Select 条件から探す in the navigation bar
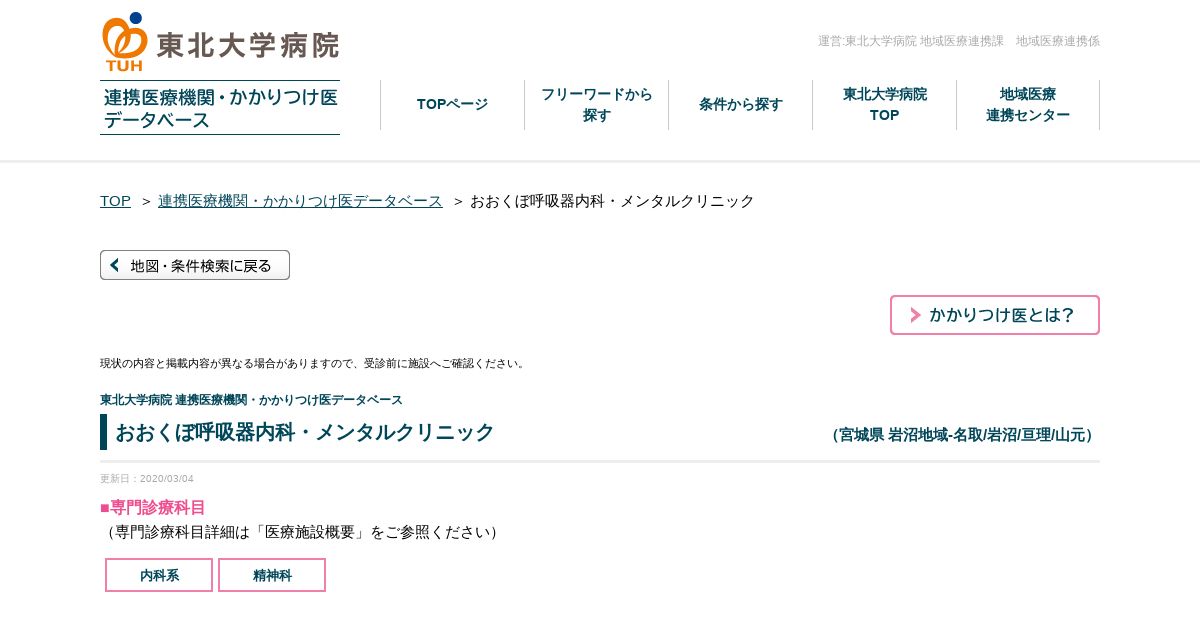The image size is (1200, 630). point(741,104)
